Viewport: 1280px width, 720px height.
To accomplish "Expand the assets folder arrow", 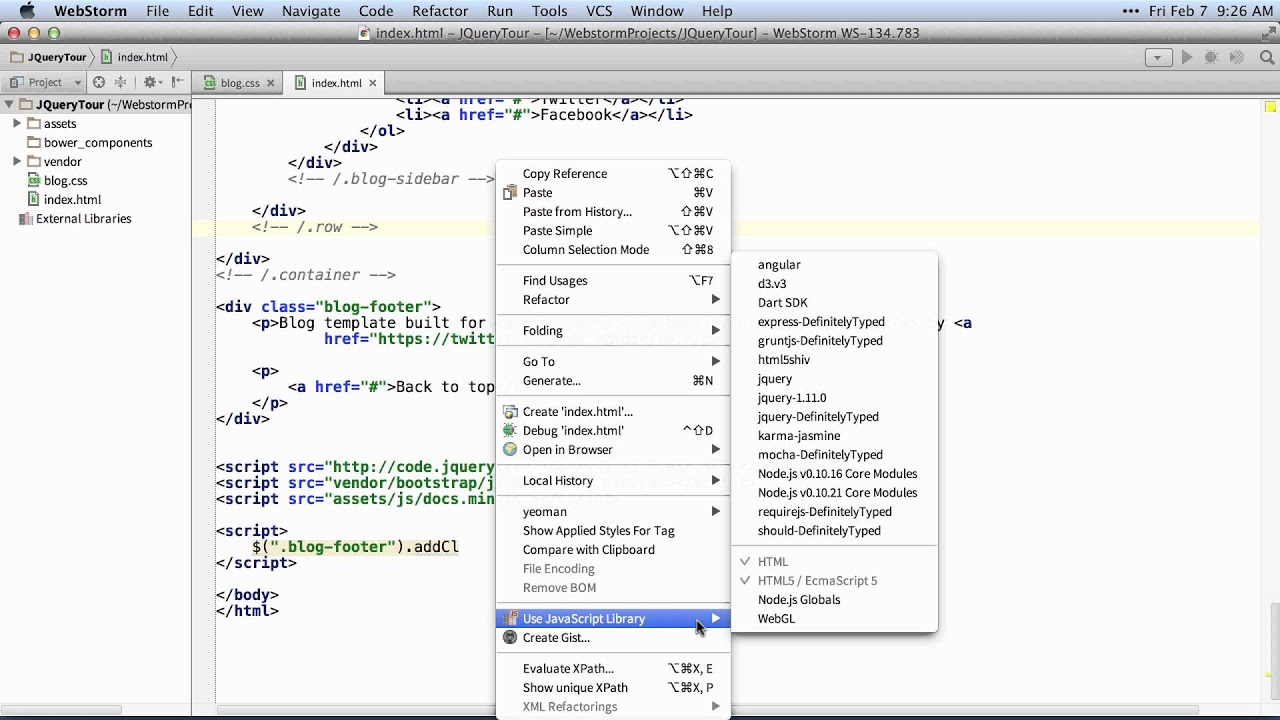I will 17,123.
